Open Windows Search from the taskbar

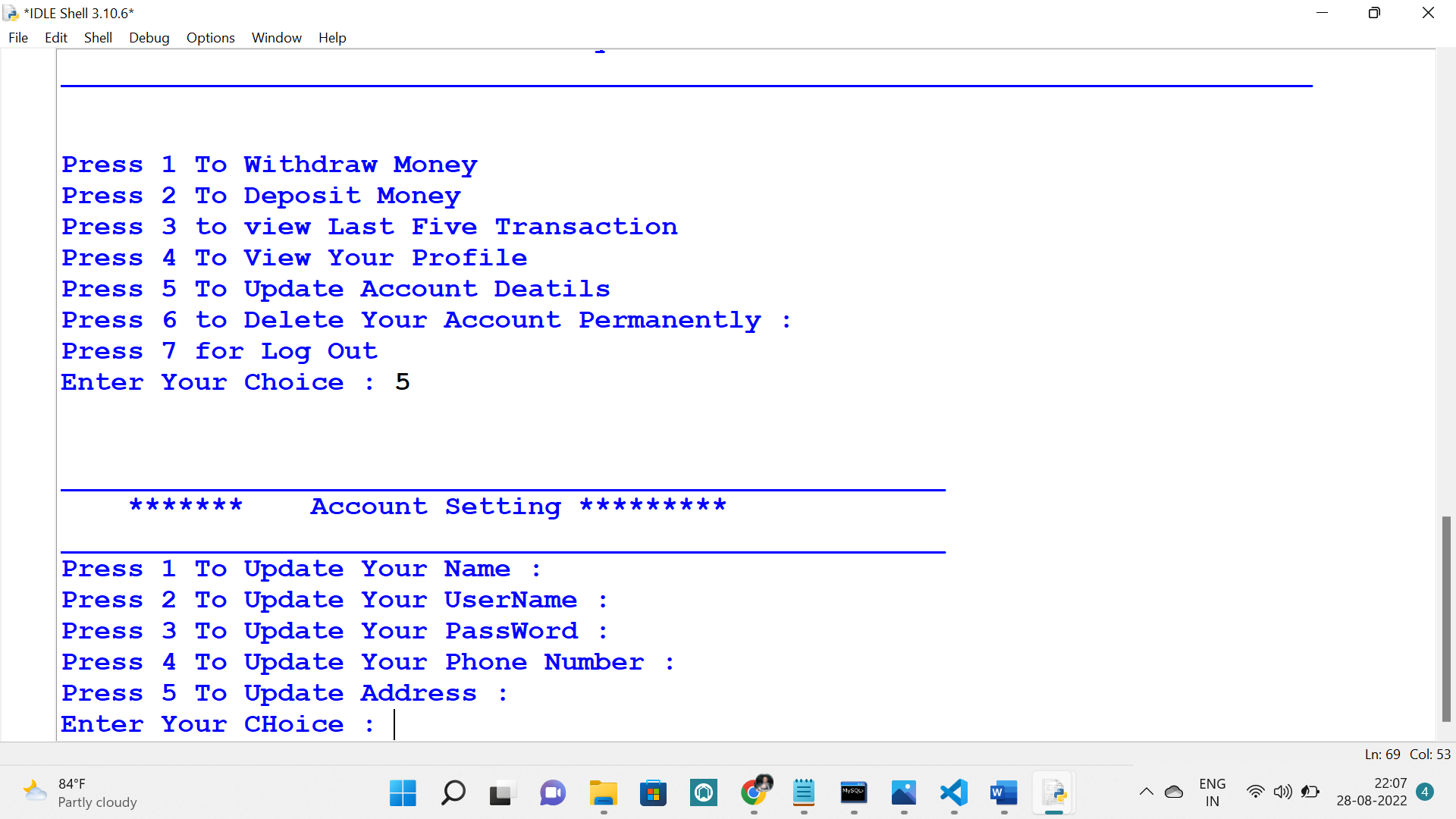[453, 793]
